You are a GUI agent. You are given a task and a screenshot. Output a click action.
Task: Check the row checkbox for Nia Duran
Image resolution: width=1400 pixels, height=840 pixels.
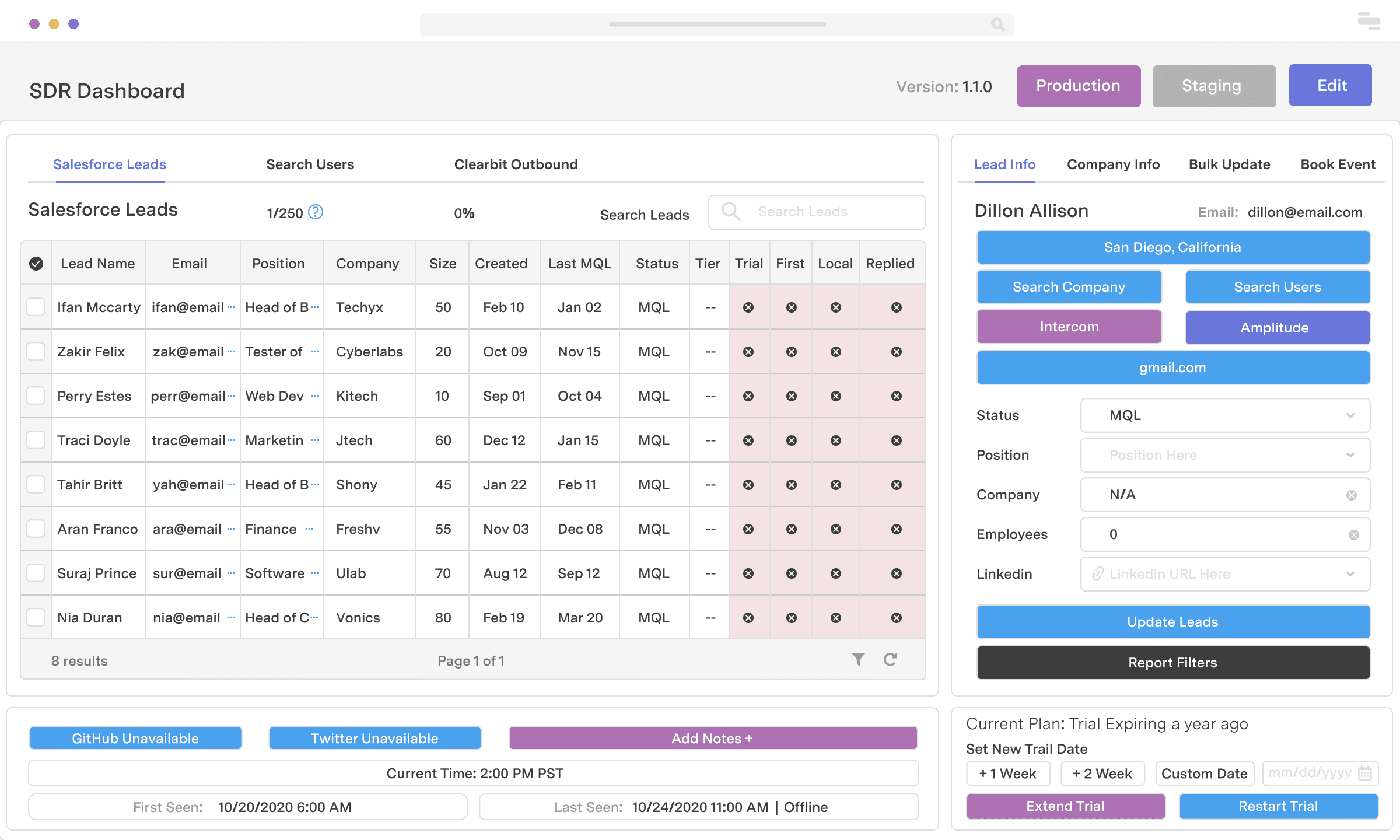(x=36, y=617)
